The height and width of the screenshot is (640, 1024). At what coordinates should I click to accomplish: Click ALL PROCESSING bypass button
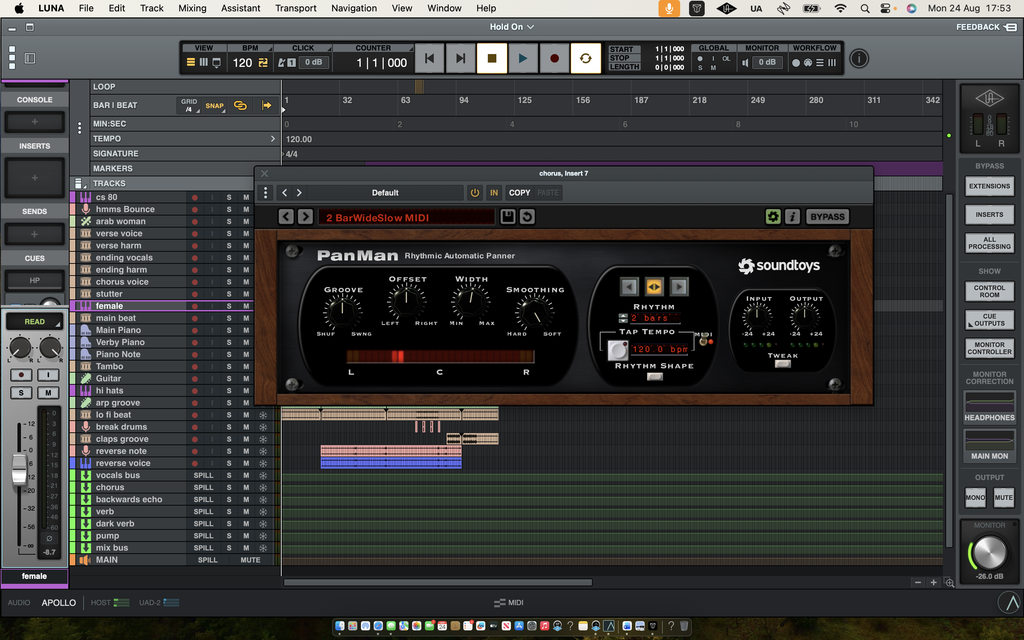989,243
